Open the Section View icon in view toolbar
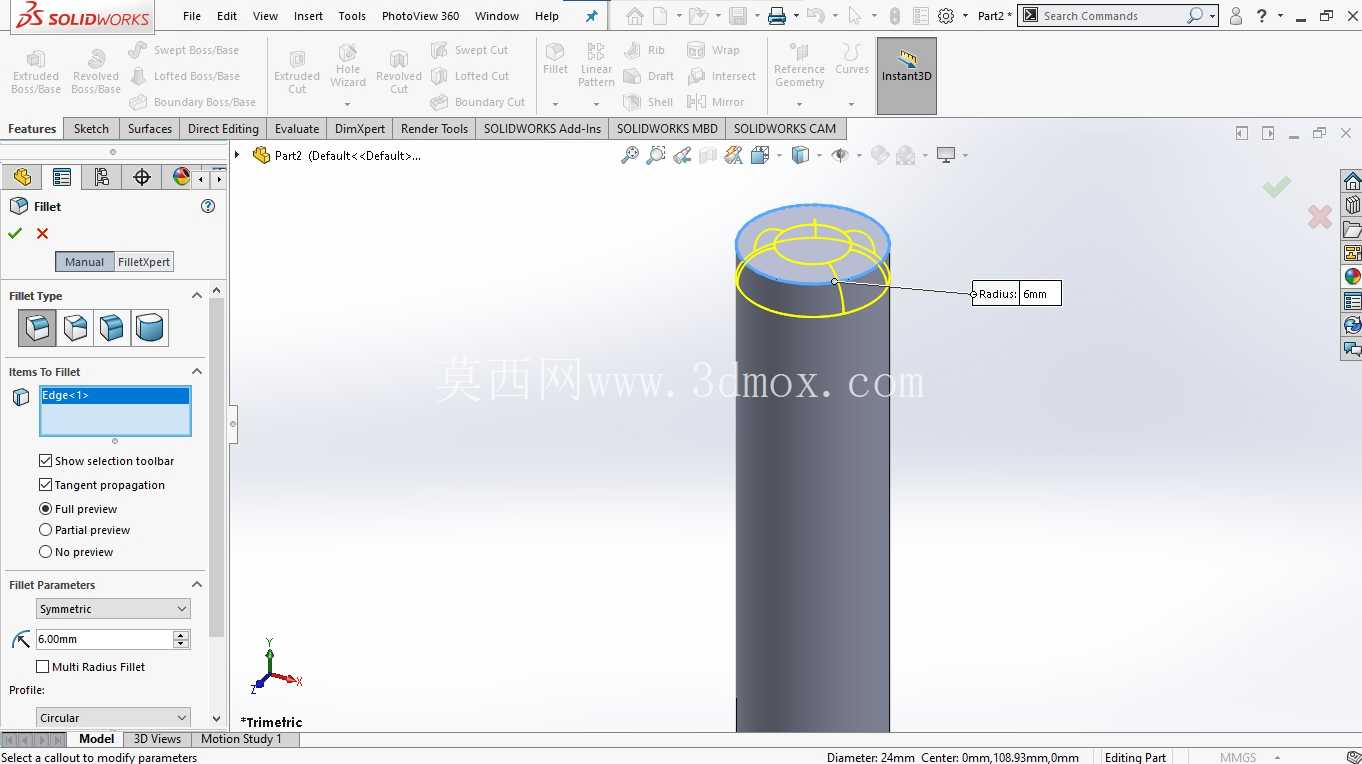The width and height of the screenshot is (1362, 764). coord(708,155)
